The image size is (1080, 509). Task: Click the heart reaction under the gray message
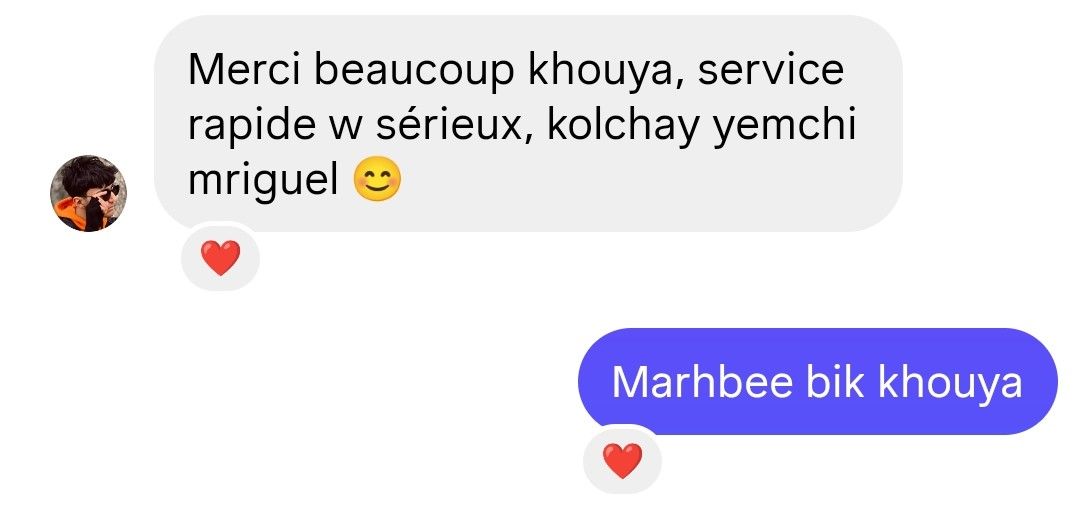click(220, 258)
